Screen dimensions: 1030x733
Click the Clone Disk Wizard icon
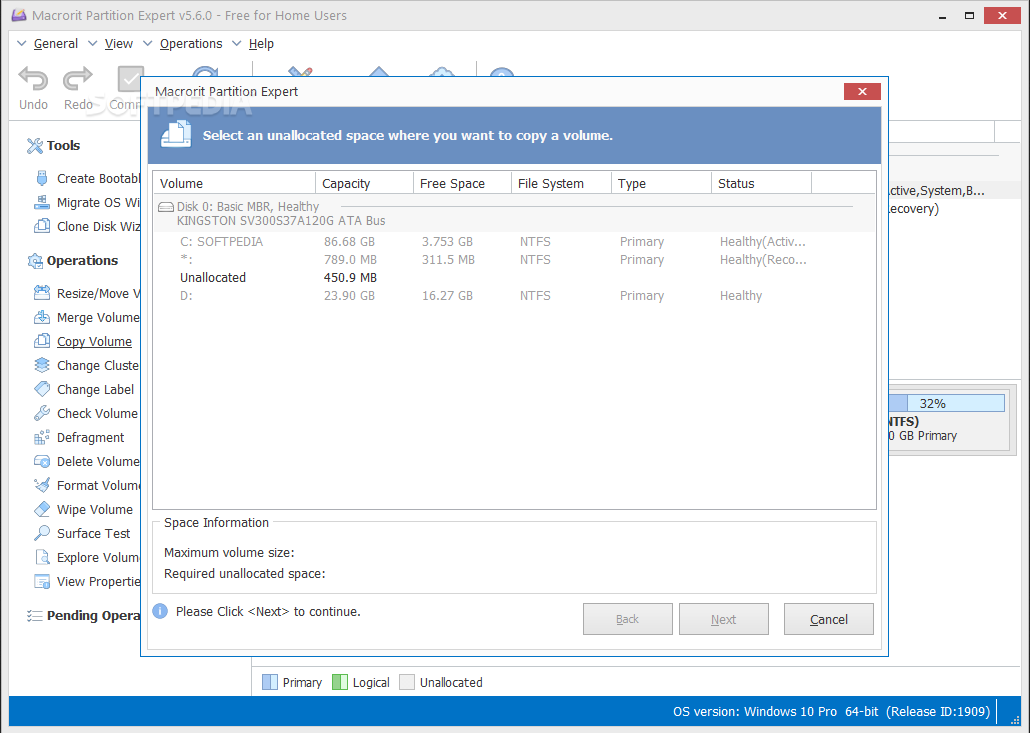(x=42, y=226)
